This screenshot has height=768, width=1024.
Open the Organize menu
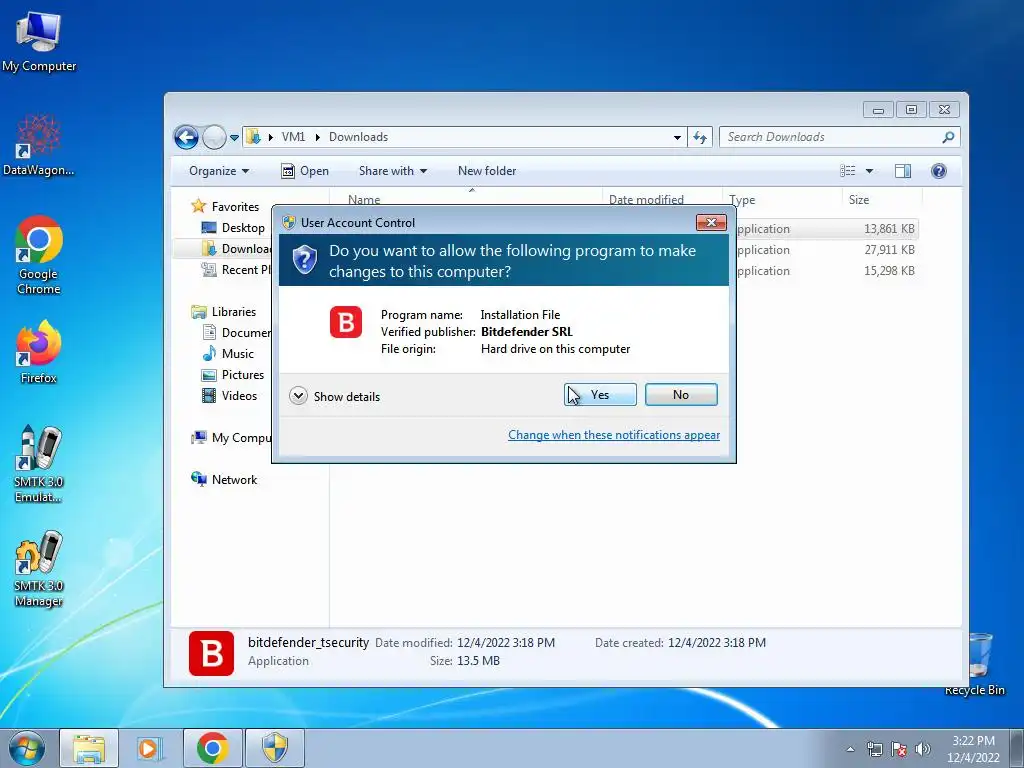[219, 171]
